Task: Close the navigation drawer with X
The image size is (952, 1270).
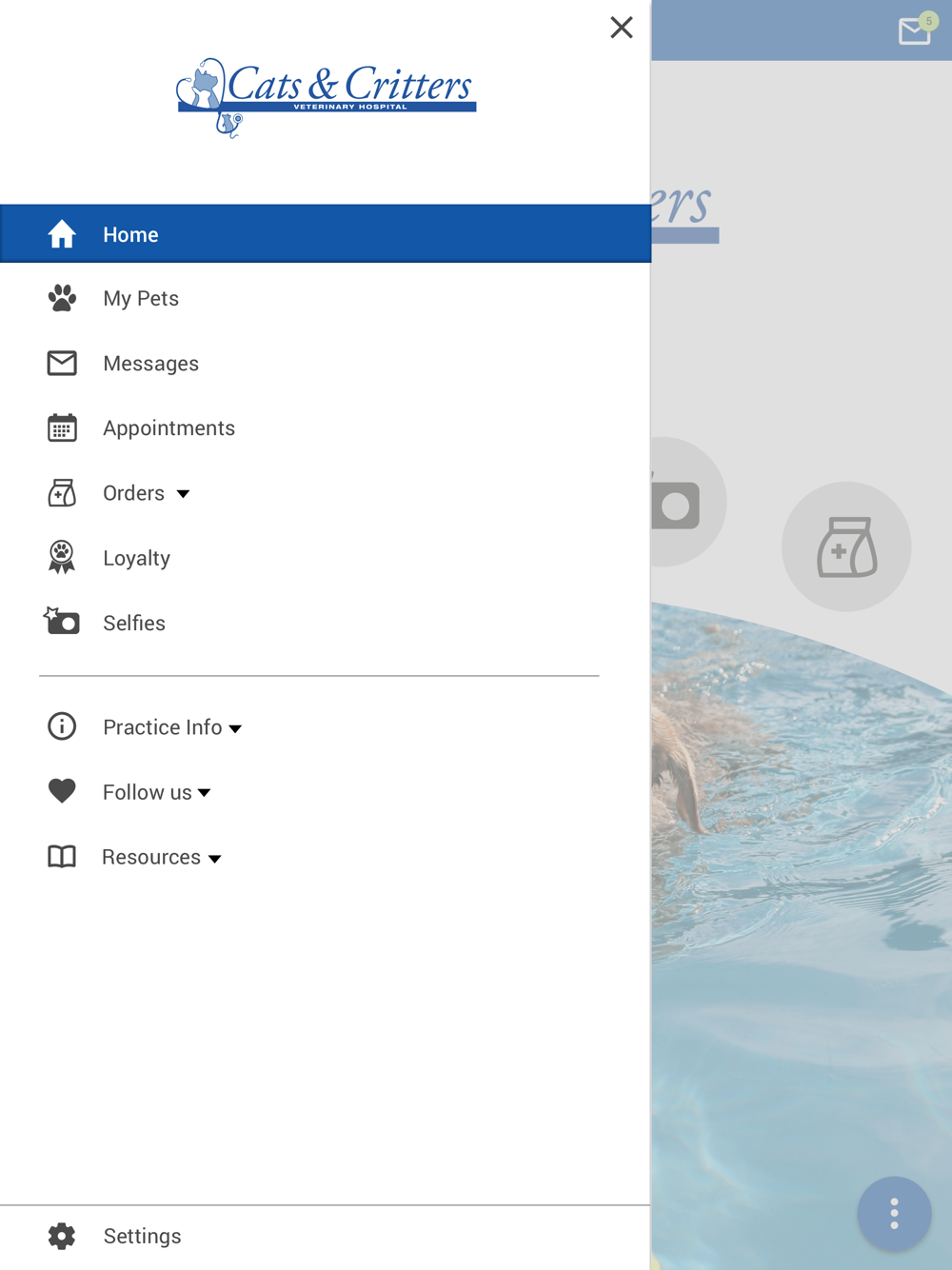Action: point(622,28)
